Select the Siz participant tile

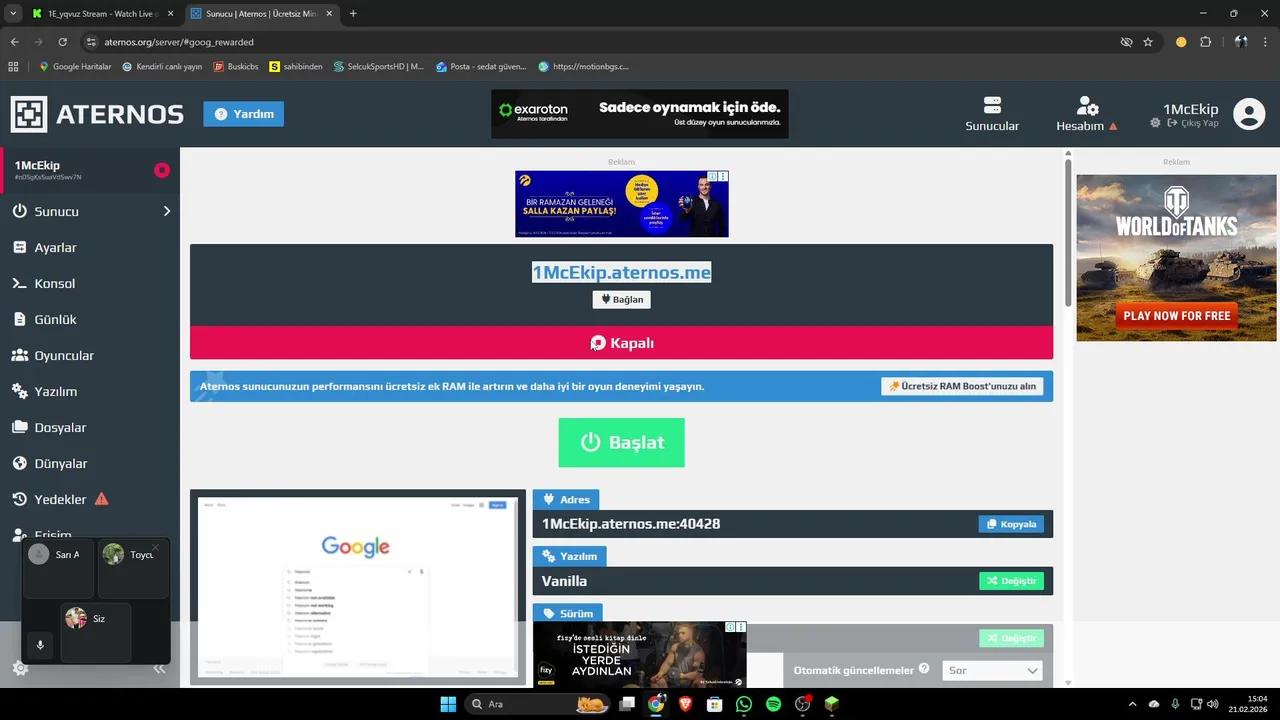tap(96, 632)
